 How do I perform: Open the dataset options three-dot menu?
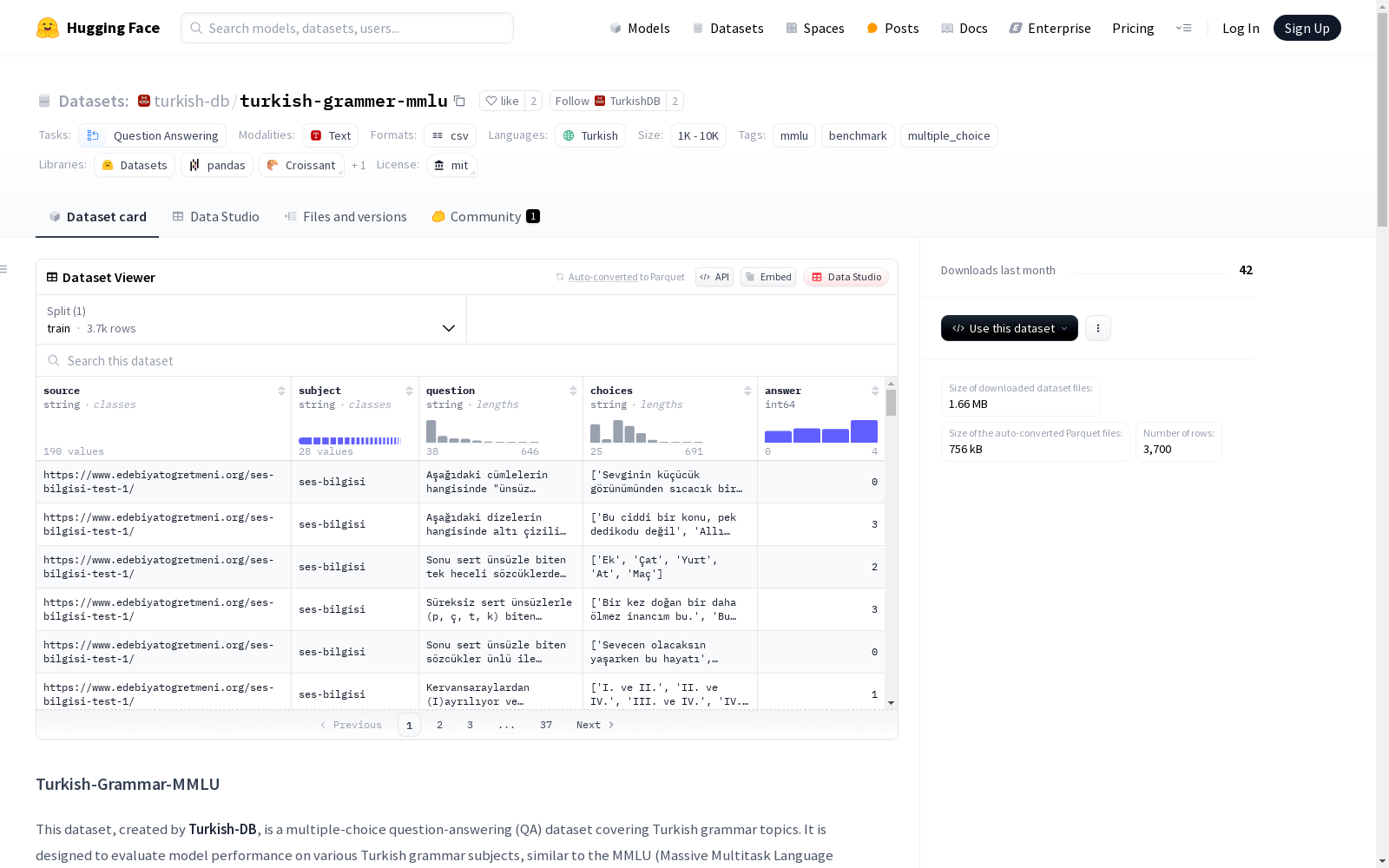click(x=1098, y=328)
